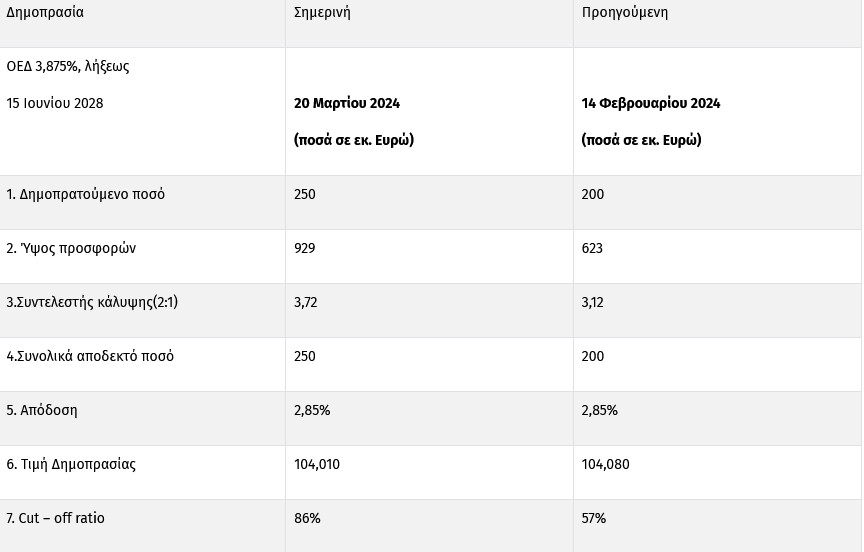
Task: Click the 20 Μαρτίου 2024 date cell
Action: [x=347, y=103]
